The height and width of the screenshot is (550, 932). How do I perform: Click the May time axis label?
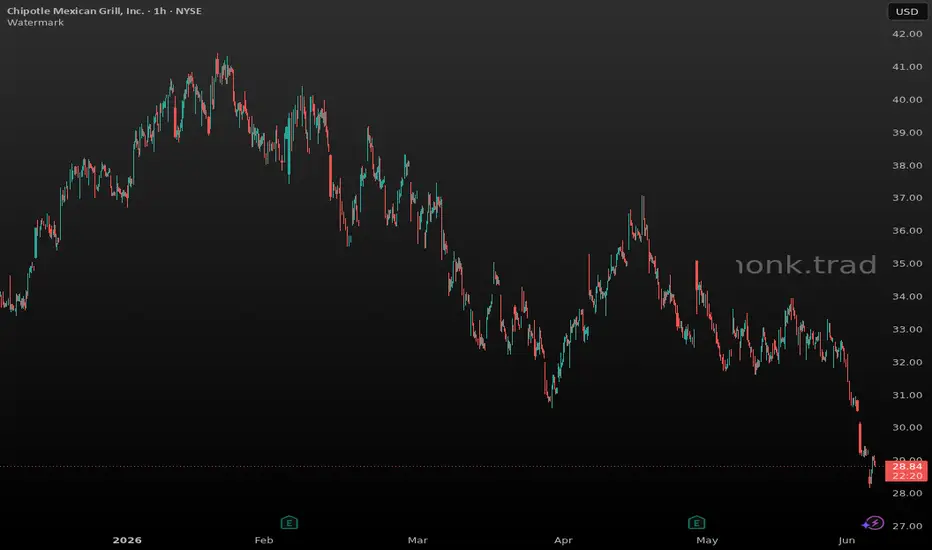coord(707,540)
